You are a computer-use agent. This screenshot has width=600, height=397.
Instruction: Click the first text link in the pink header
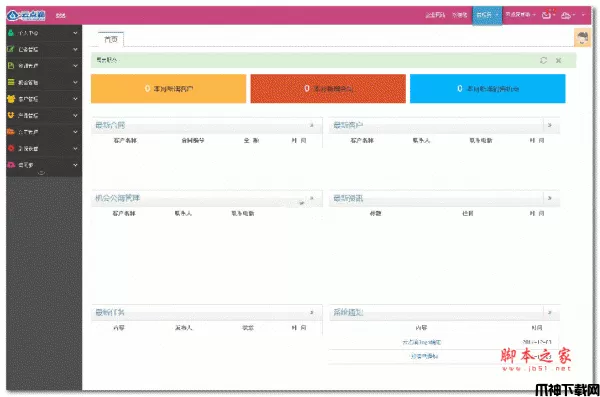(435, 15)
